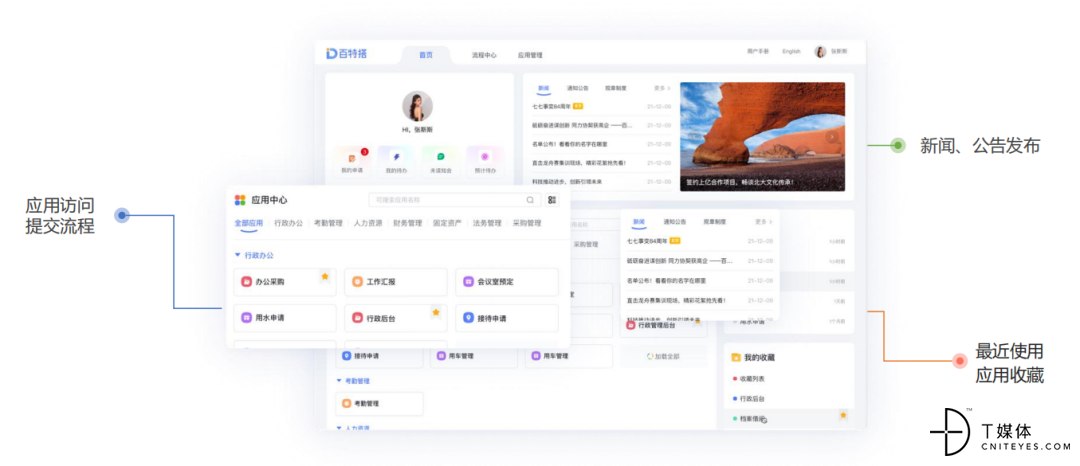Open the 工作汇报 app icon
The image size is (1080, 466).
click(357, 282)
